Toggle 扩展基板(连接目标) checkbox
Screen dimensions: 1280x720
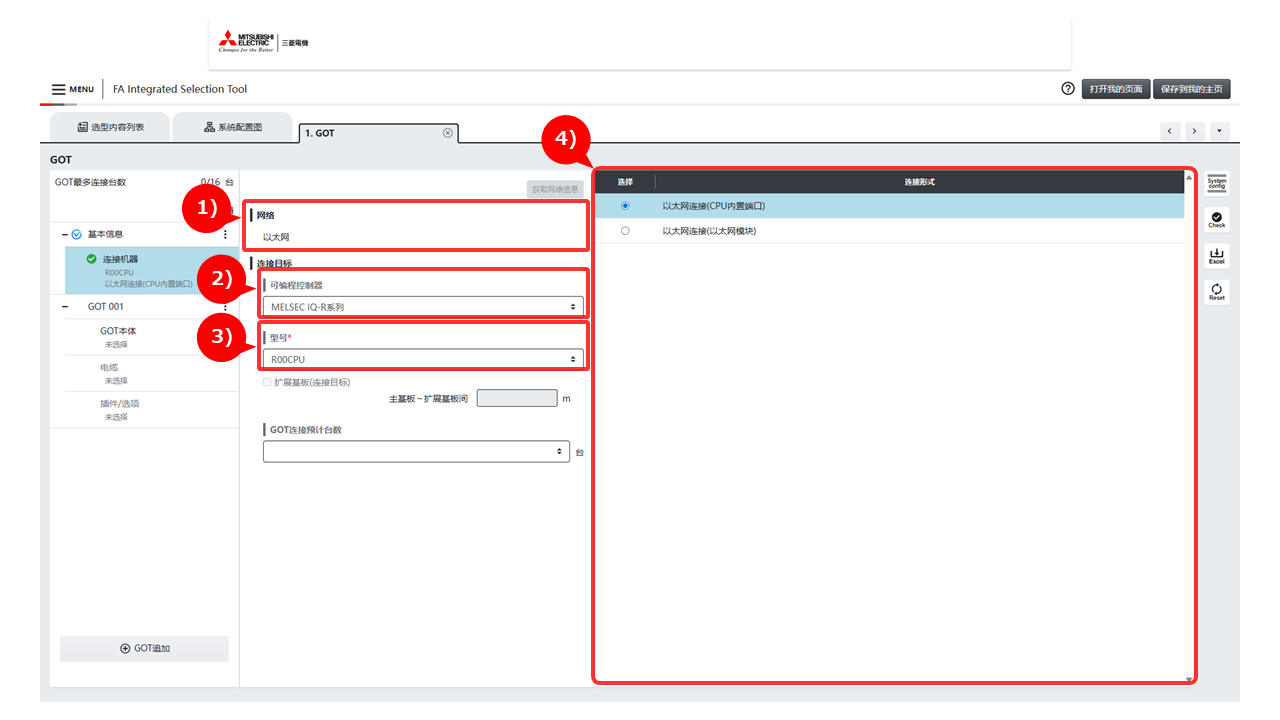pyautogui.click(x=267, y=382)
